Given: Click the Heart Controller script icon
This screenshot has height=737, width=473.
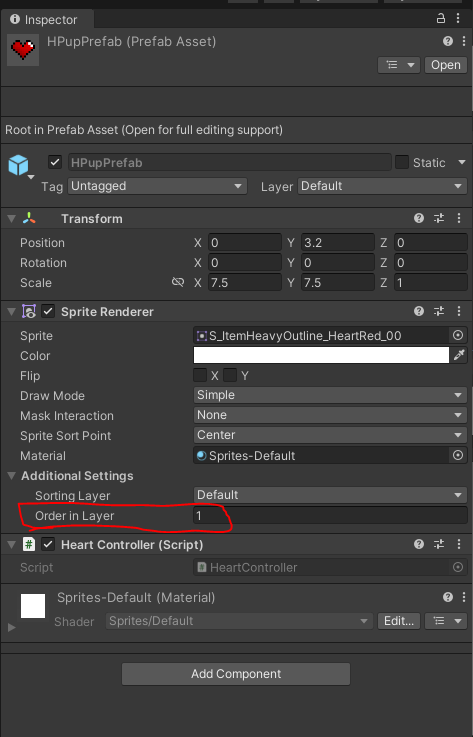Looking at the screenshot, I should point(29,544).
